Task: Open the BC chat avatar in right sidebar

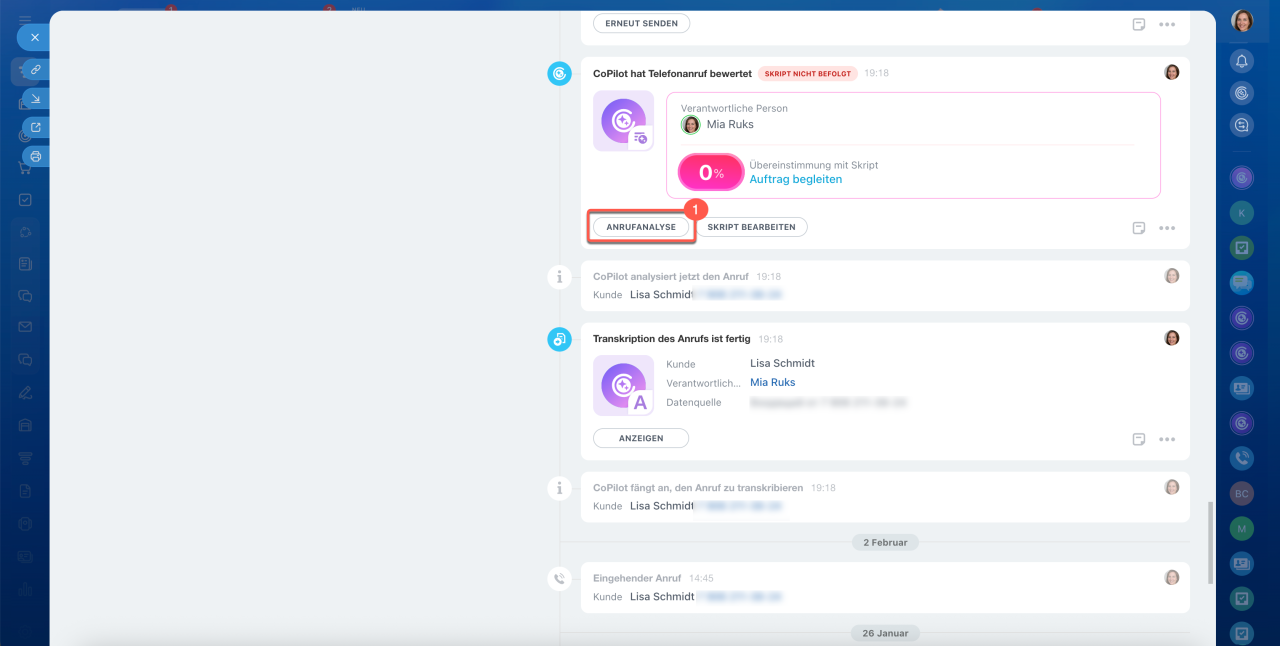Action: click(x=1242, y=494)
